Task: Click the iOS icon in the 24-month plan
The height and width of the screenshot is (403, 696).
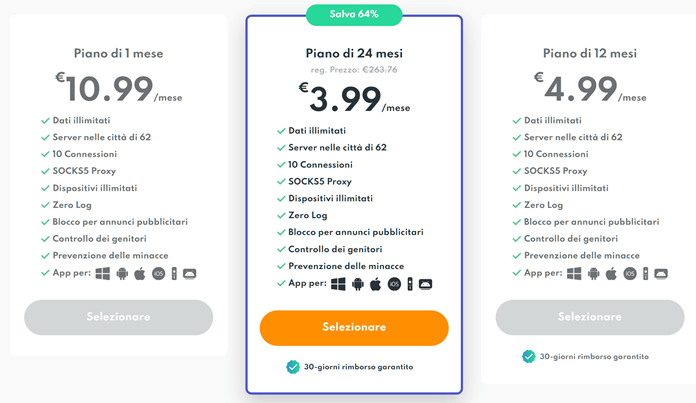Action: click(x=394, y=284)
